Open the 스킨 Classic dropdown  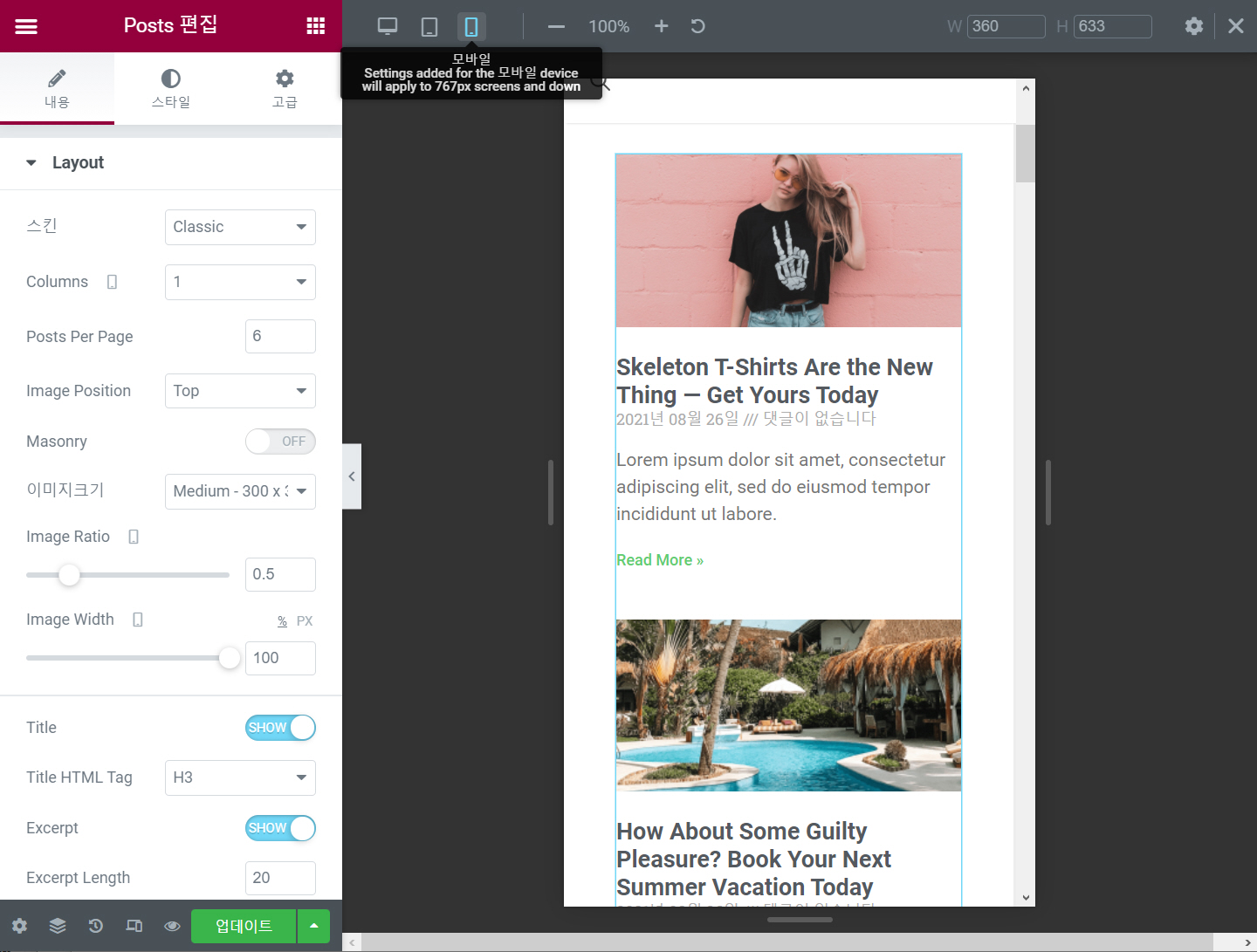240,227
